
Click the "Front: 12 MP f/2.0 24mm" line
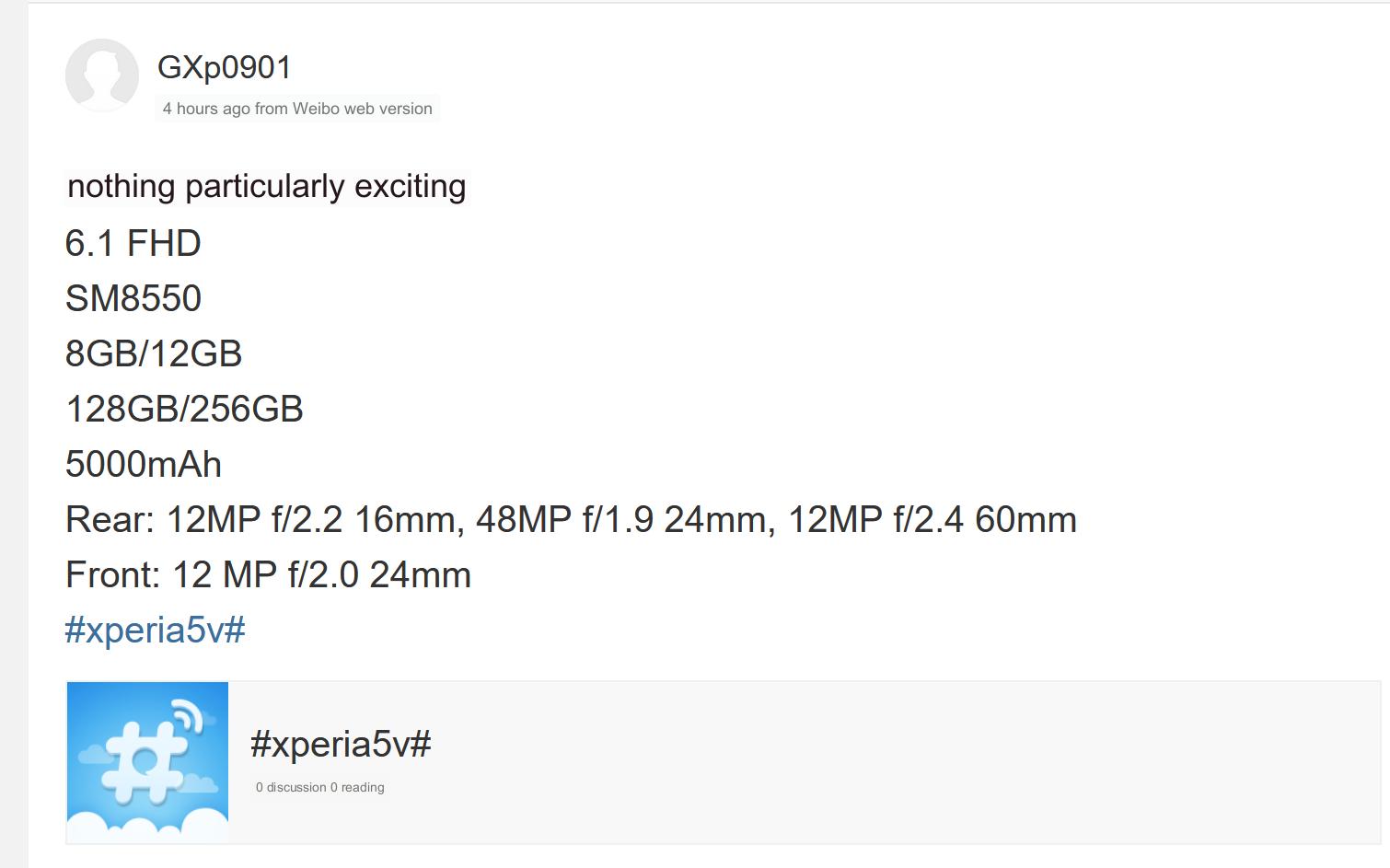pos(268,575)
